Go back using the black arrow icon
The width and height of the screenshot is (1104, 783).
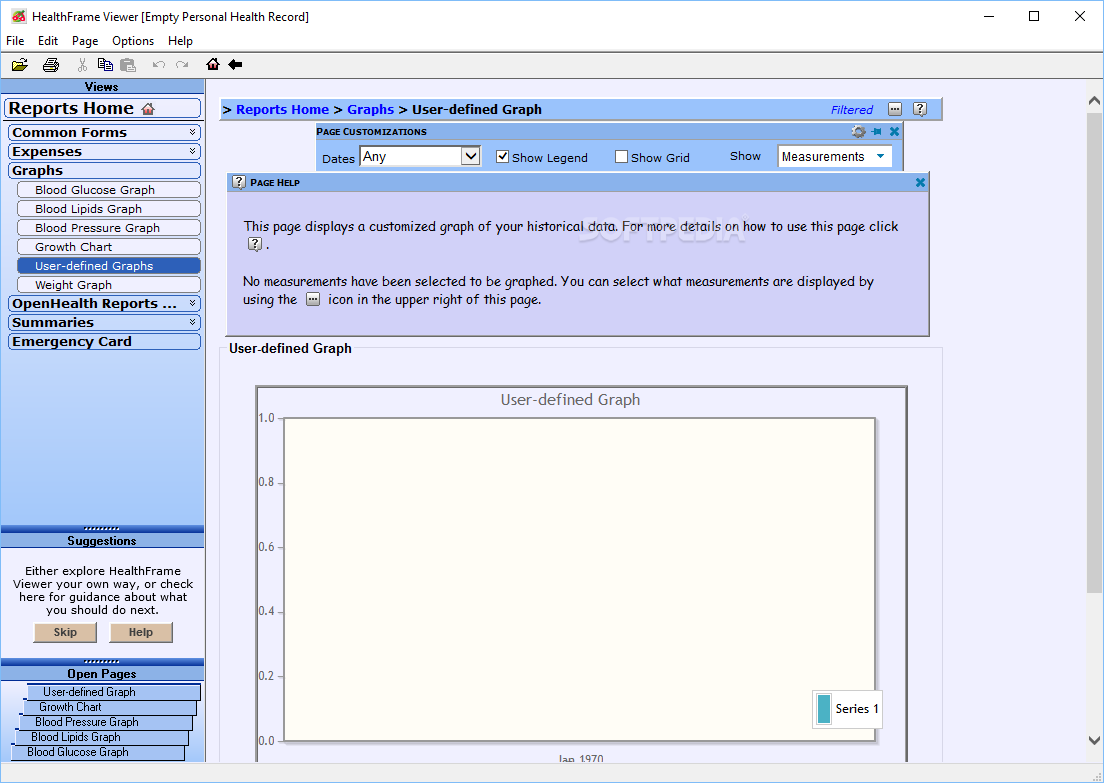click(235, 64)
